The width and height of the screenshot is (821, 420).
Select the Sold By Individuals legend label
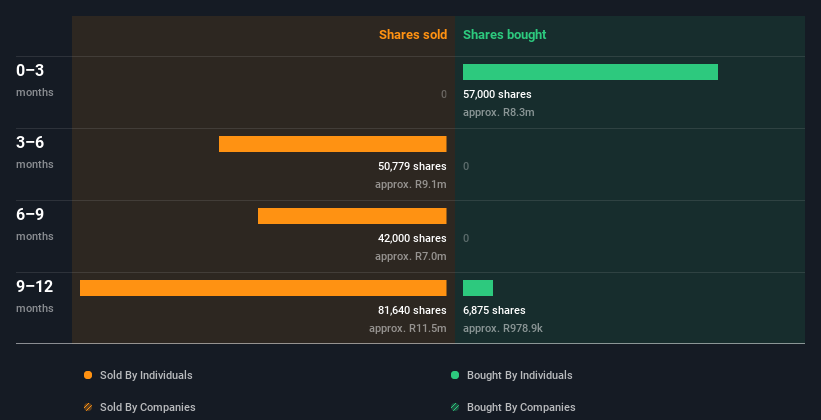point(146,375)
